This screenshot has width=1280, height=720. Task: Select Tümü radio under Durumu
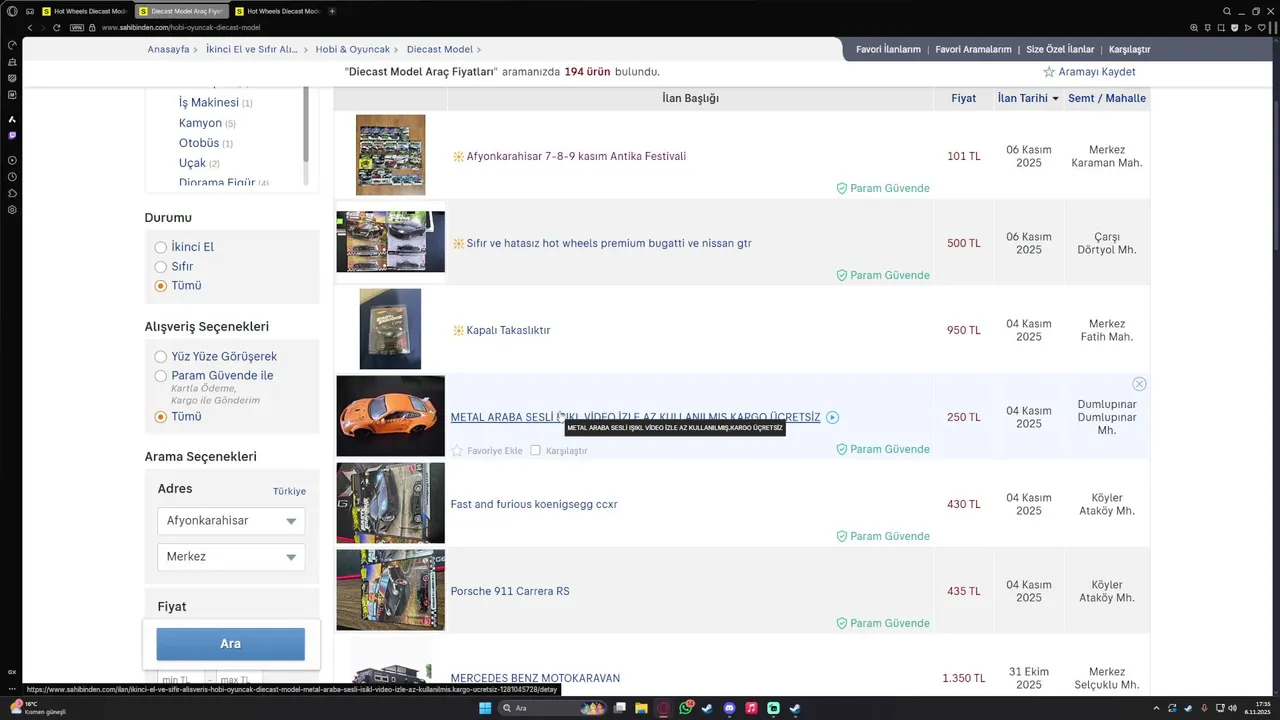[160, 286]
